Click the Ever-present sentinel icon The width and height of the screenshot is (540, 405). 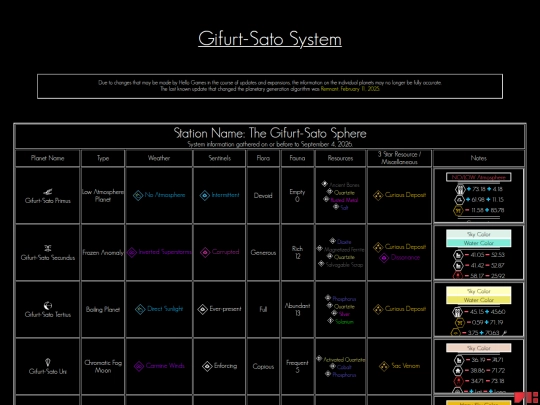point(202,309)
